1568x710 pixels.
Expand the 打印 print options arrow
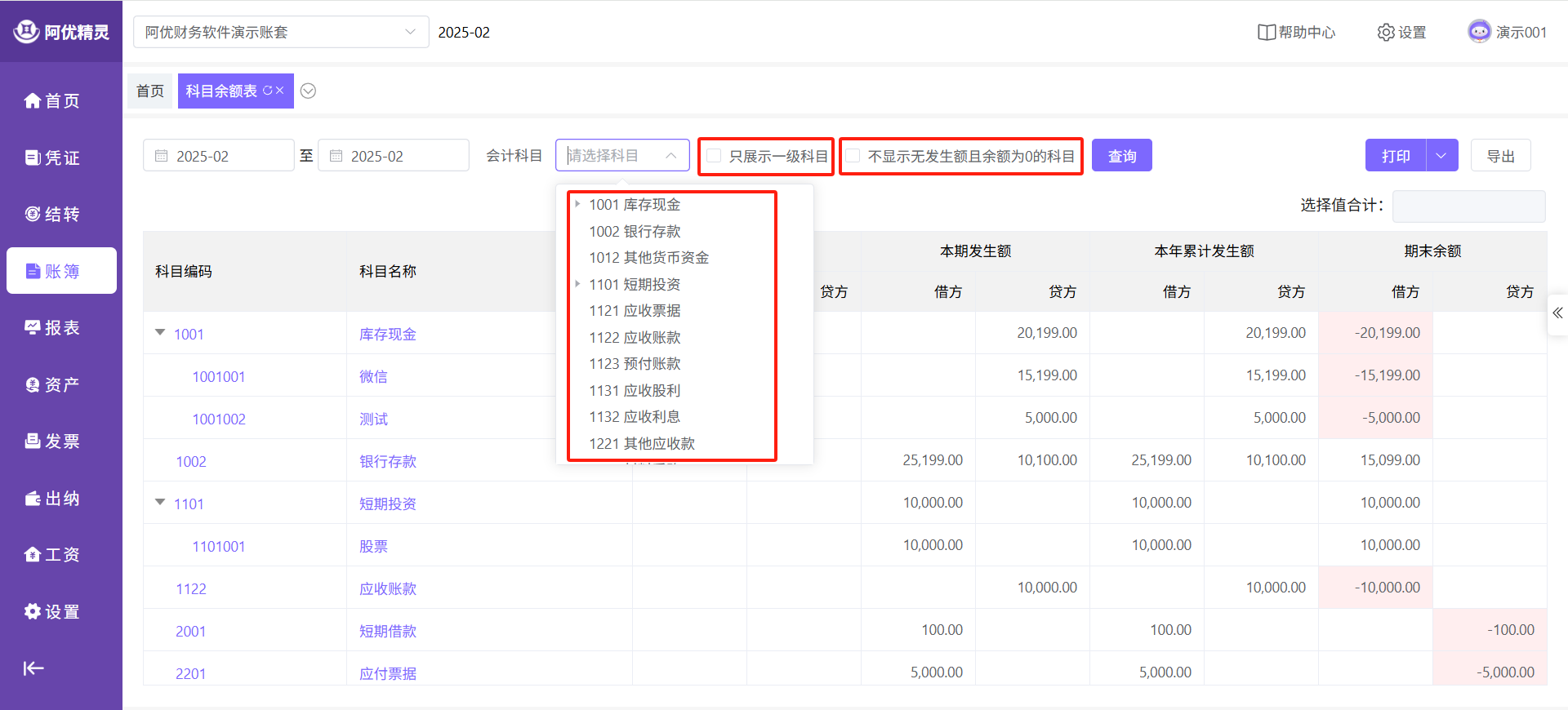1441,155
